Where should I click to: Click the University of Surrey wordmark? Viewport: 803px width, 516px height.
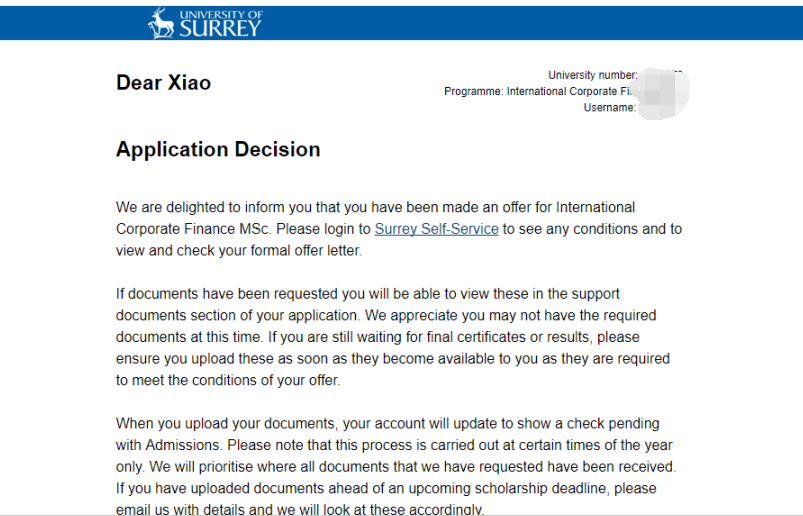[x=219, y=22]
